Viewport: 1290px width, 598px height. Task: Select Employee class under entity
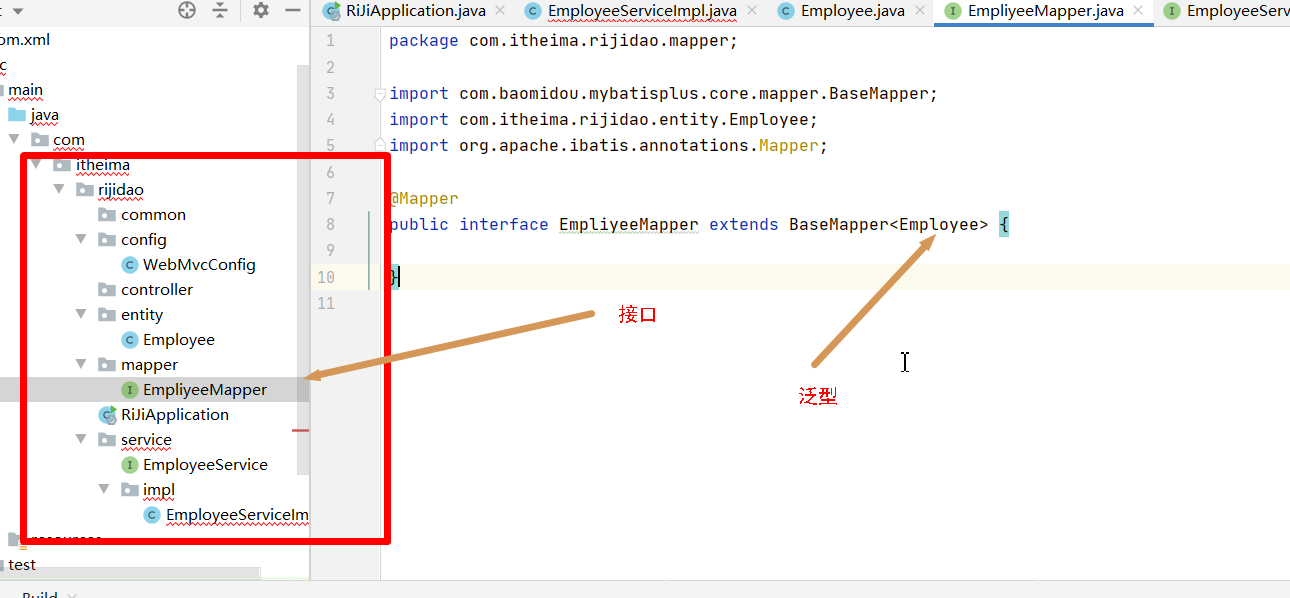179,339
